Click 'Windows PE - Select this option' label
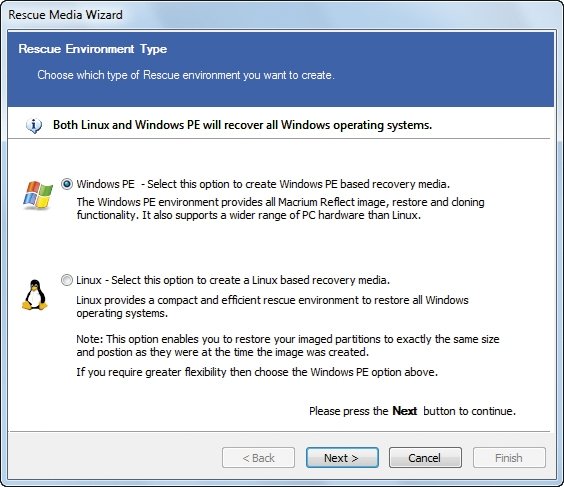Image resolution: width=564 pixels, height=487 pixels. 263,184
